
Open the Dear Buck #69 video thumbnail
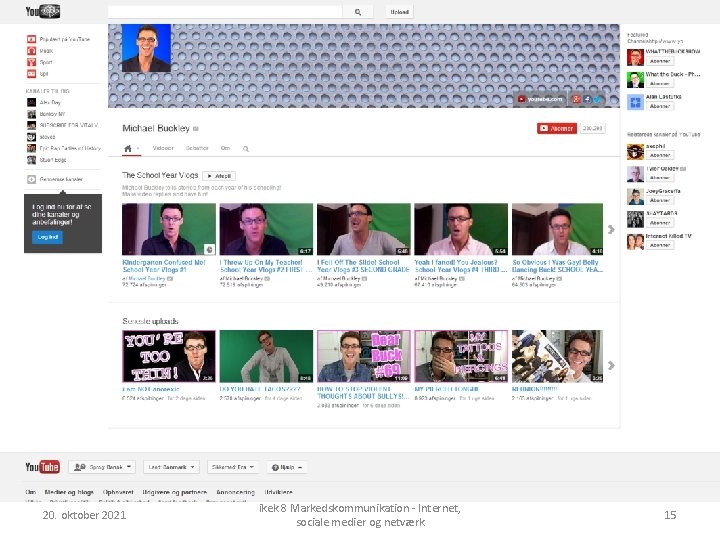(364, 356)
